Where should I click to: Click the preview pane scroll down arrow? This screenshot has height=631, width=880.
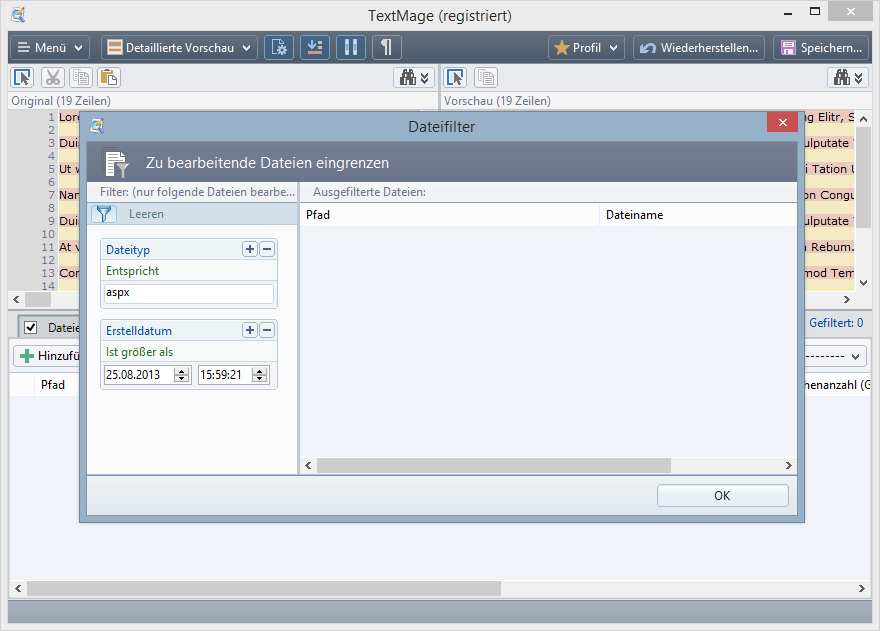point(864,283)
